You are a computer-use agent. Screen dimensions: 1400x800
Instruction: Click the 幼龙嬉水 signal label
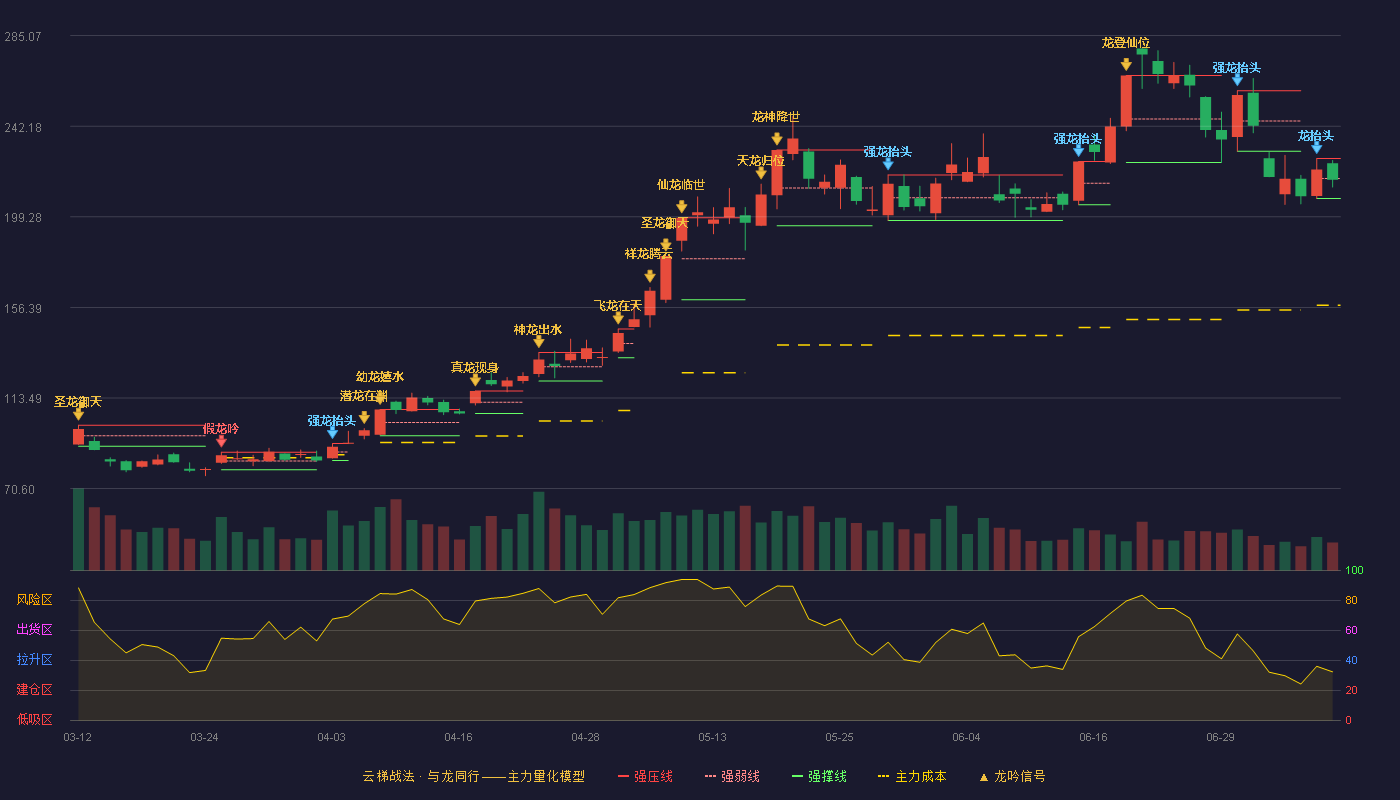pyautogui.click(x=380, y=377)
